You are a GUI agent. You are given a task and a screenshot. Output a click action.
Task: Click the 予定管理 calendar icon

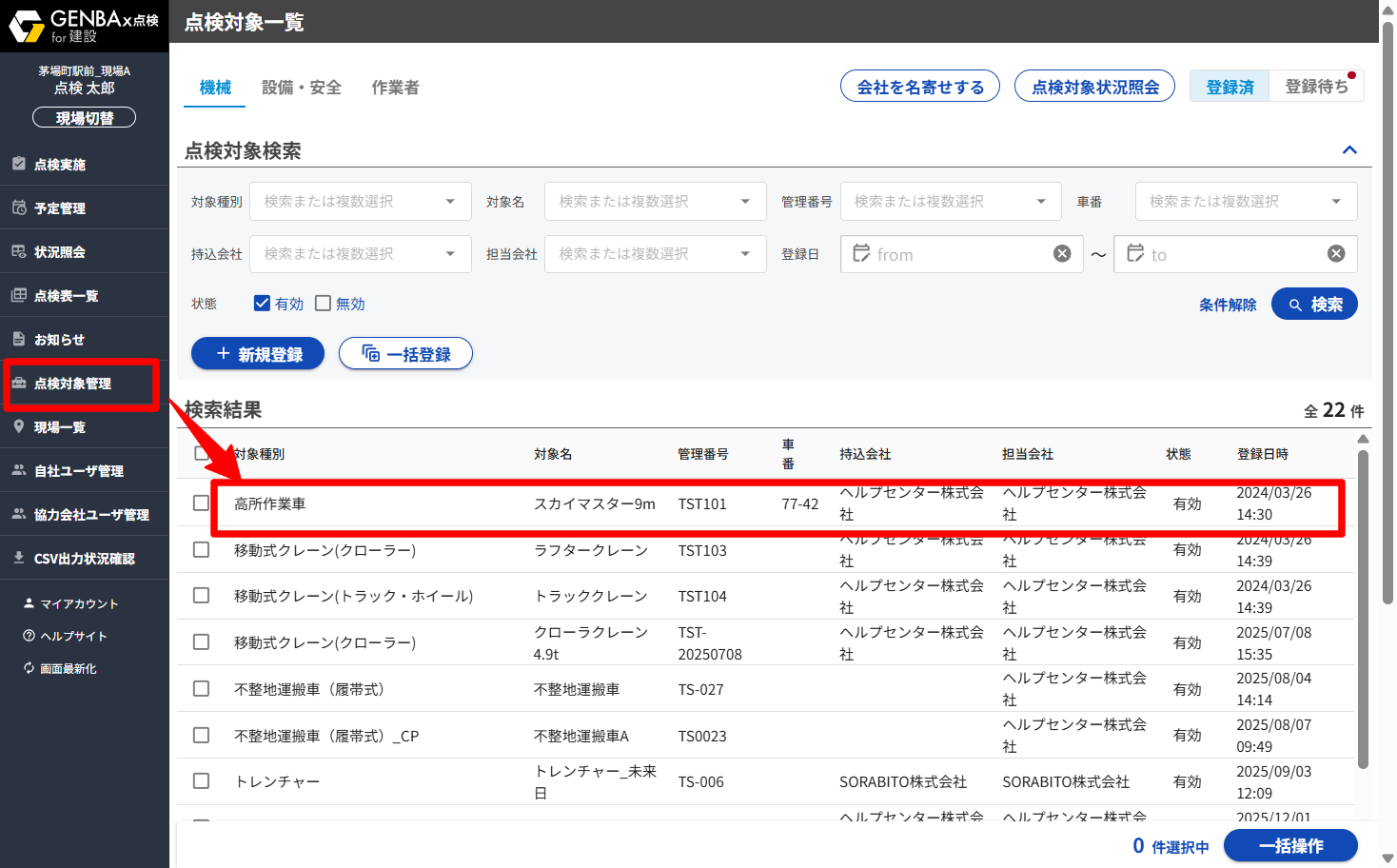coord(19,207)
